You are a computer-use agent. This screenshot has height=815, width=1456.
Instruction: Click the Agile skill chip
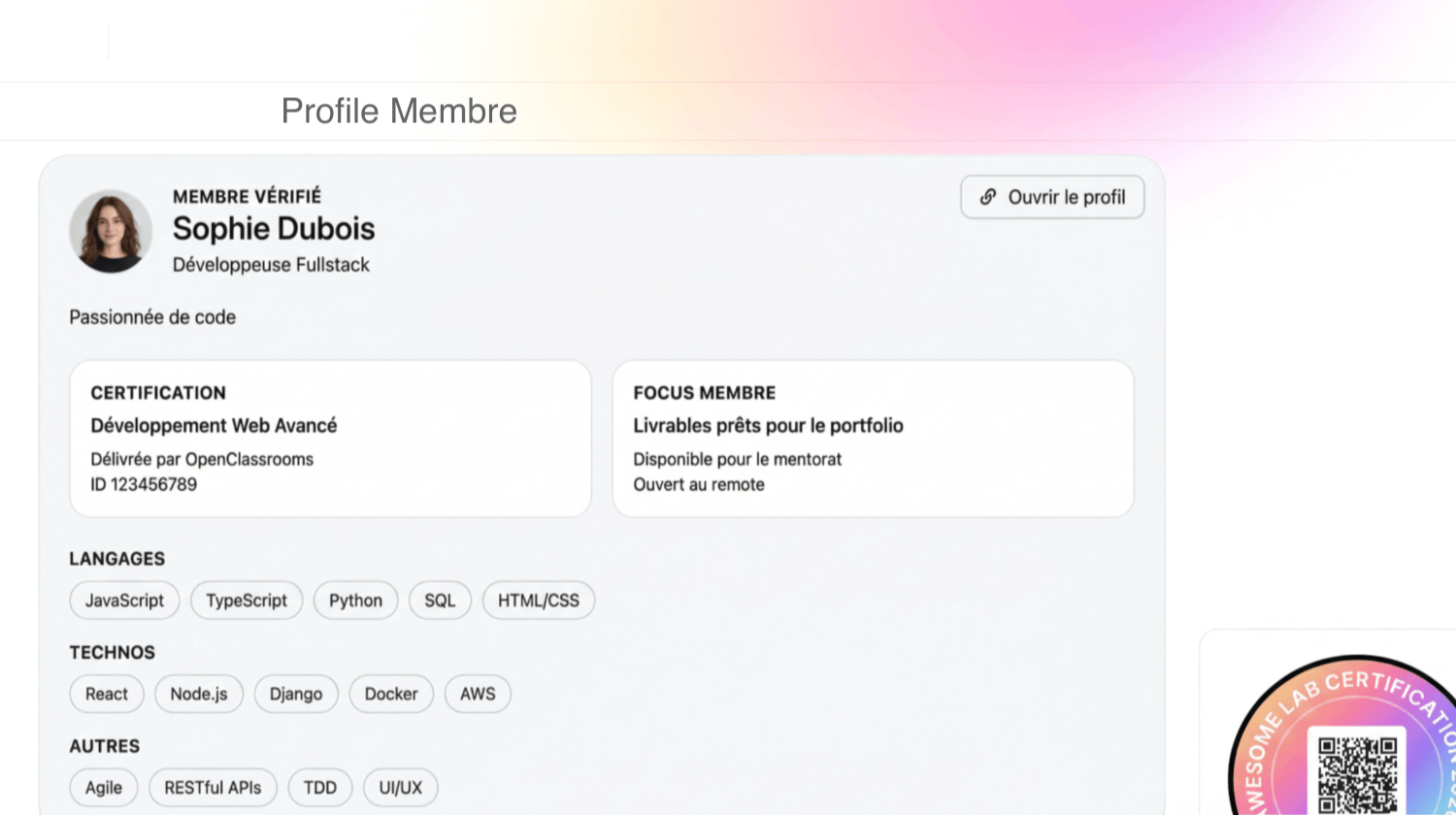(x=104, y=788)
